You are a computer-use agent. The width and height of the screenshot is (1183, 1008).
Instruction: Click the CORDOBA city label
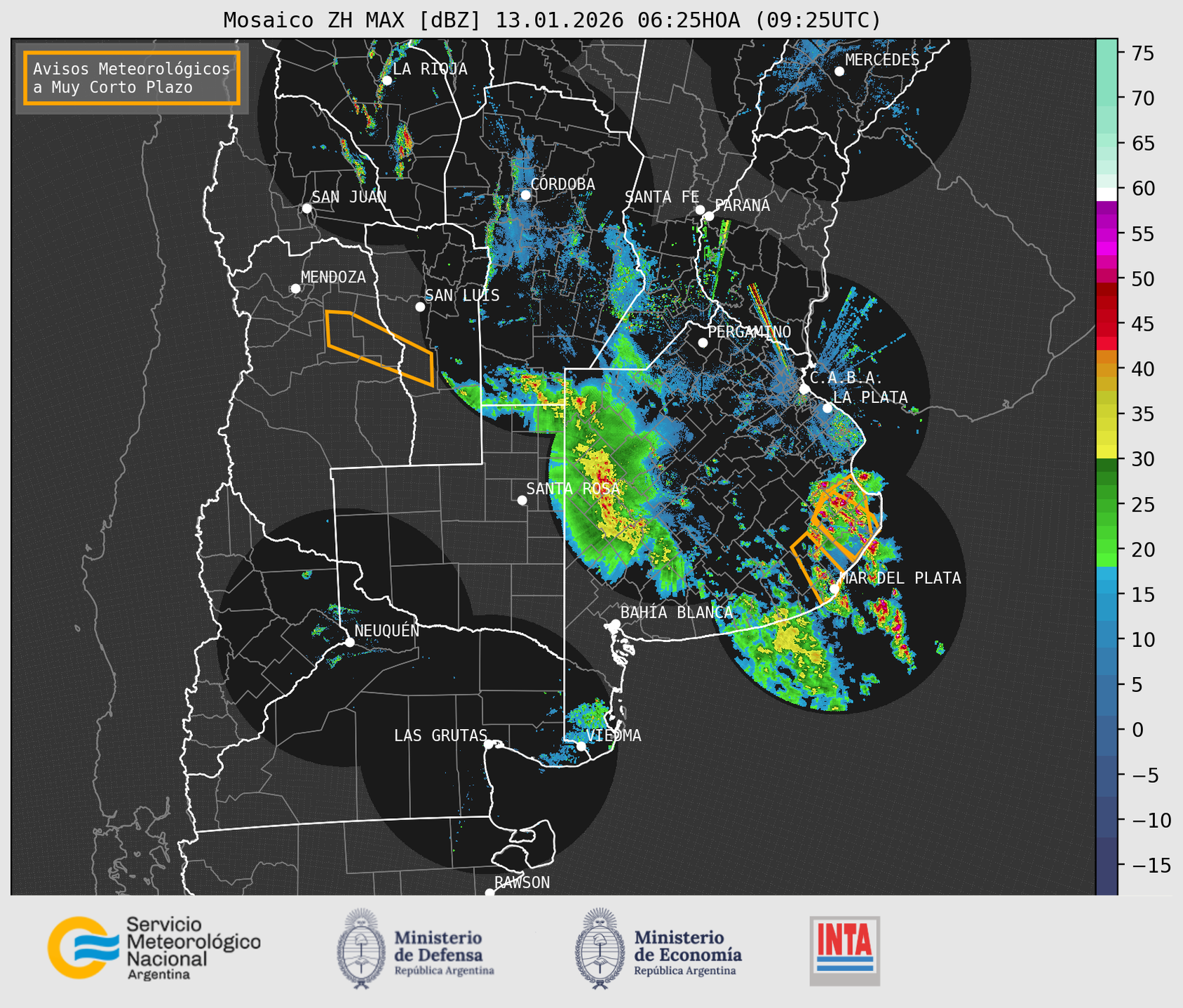[x=563, y=184]
